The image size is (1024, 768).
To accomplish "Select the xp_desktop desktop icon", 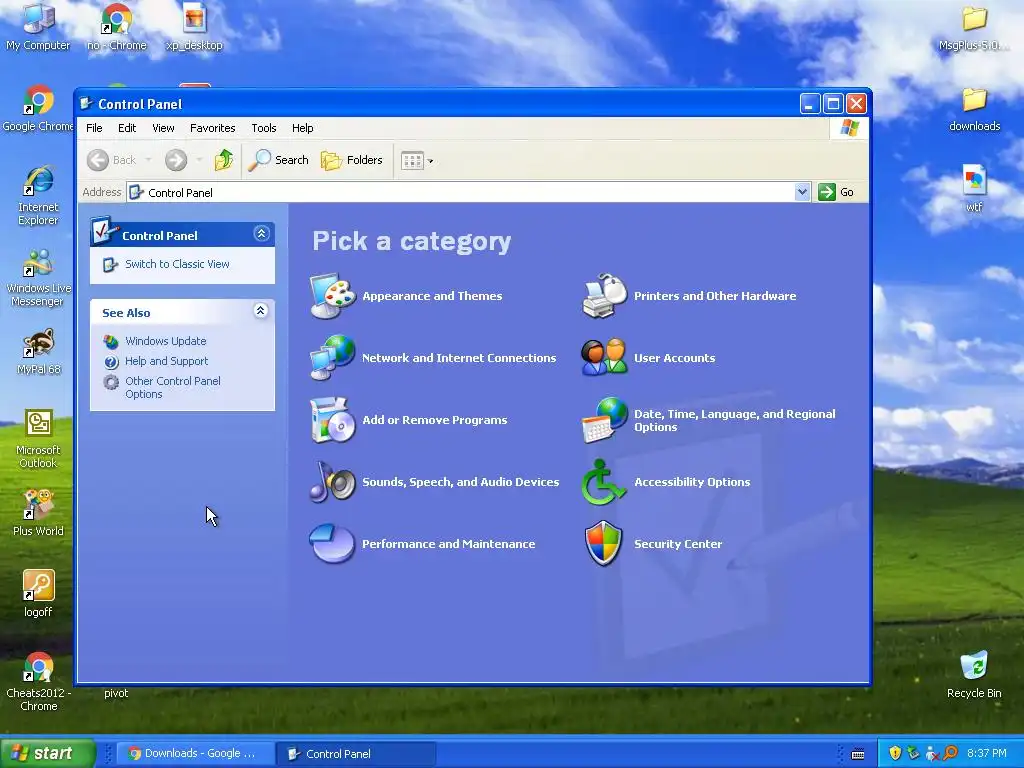I will coord(195,27).
